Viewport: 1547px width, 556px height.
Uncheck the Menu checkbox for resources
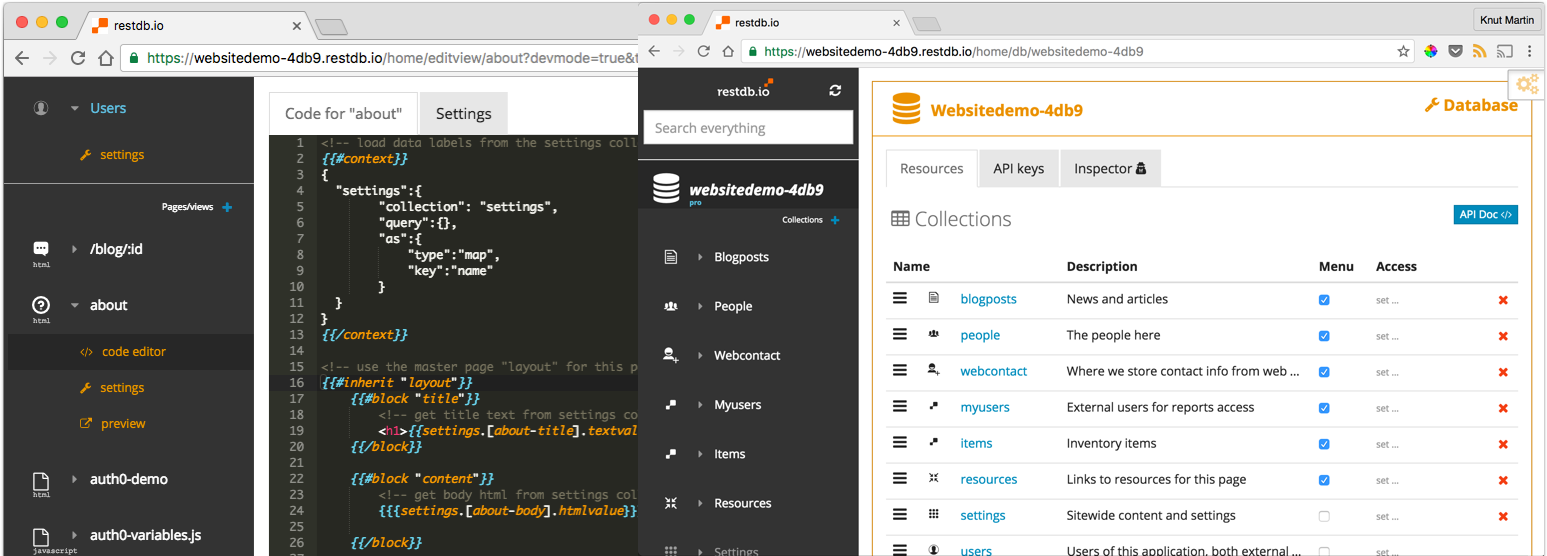point(1324,480)
